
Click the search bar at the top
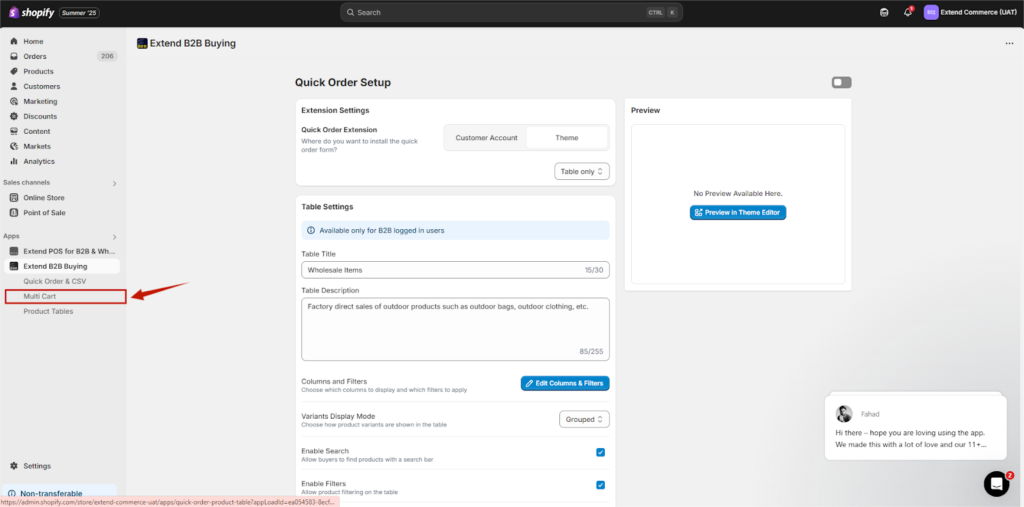coord(511,12)
